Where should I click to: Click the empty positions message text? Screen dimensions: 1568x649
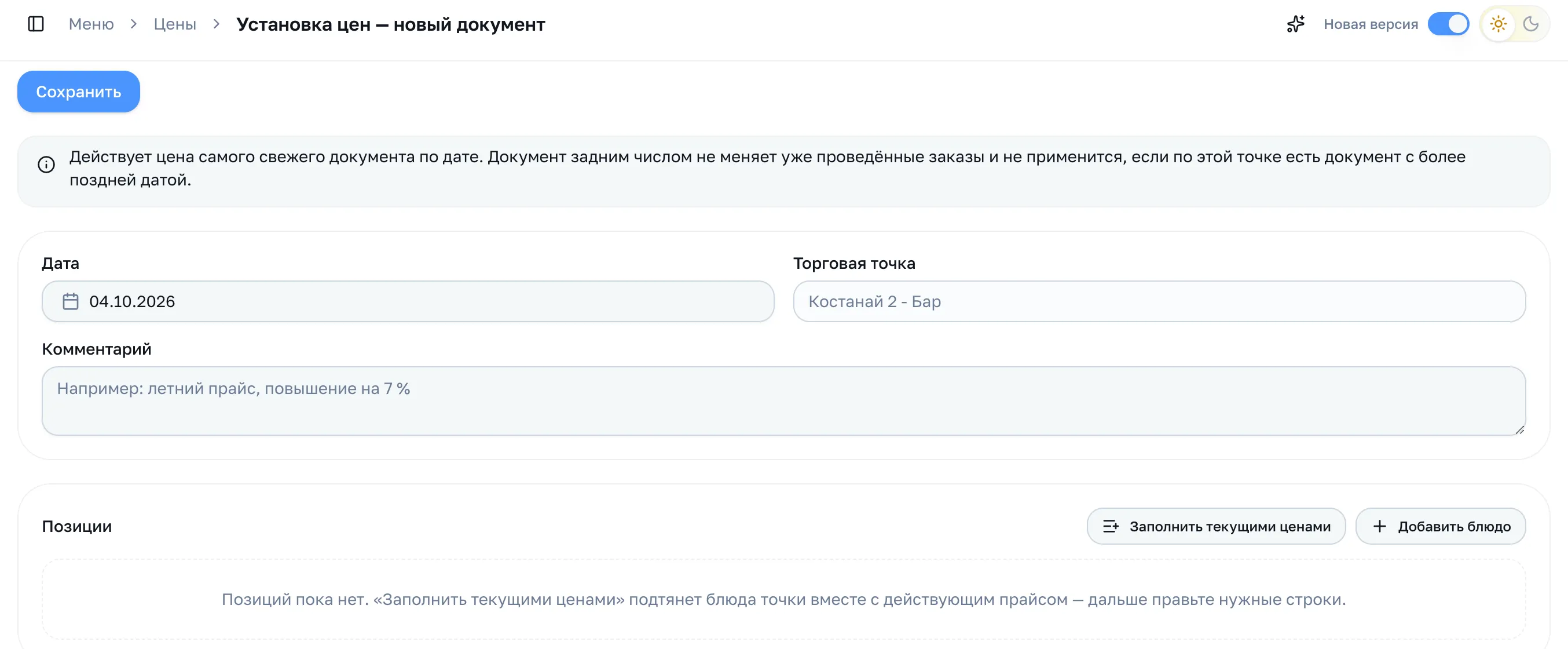pos(783,599)
